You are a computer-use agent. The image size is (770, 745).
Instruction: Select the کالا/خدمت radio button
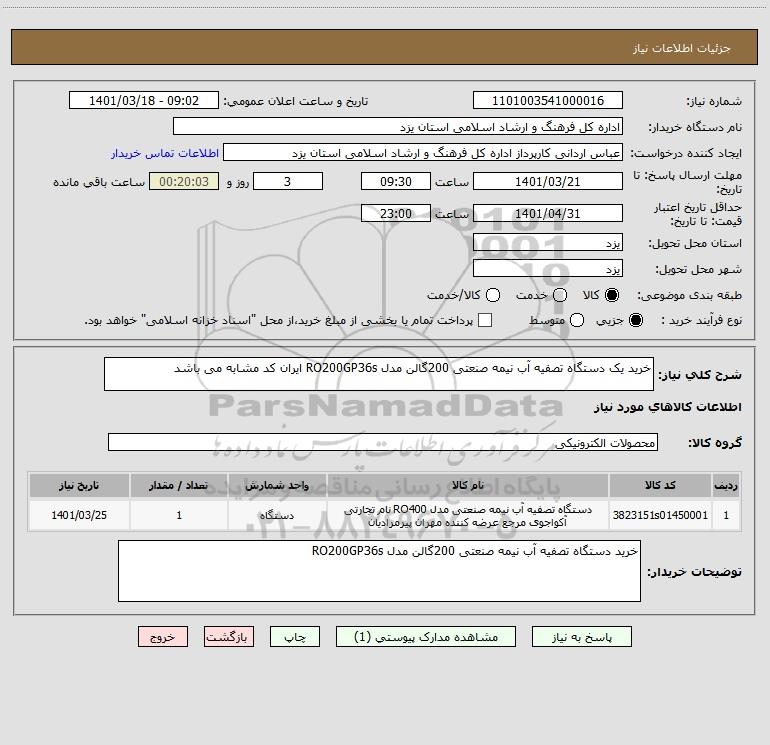click(493, 295)
